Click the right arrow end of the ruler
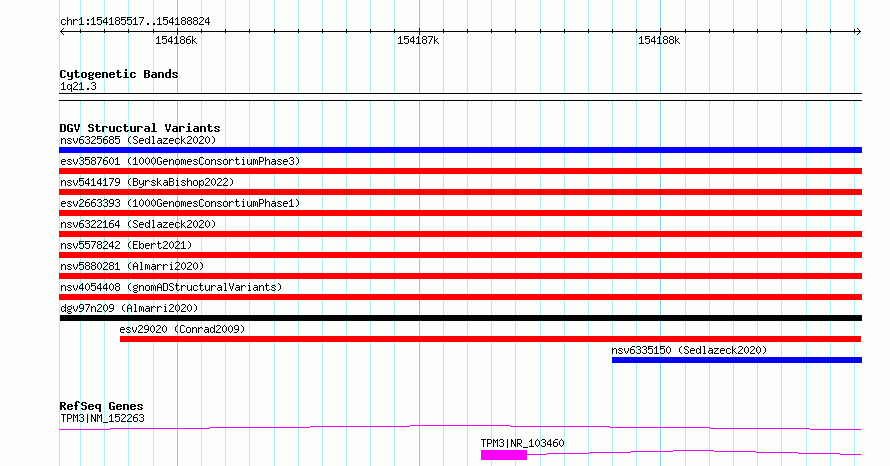 click(858, 32)
